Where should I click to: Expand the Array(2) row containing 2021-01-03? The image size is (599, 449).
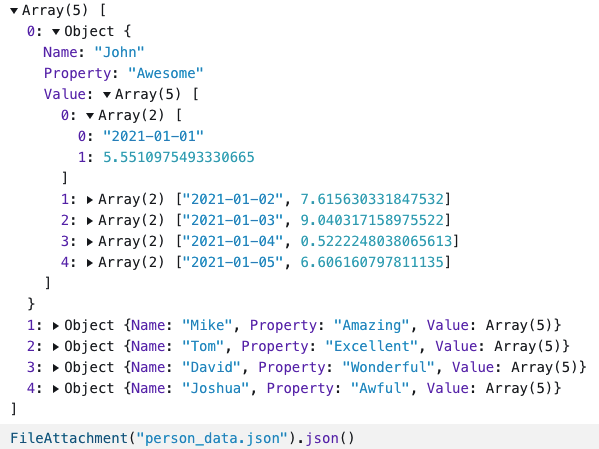click(90, 220)
